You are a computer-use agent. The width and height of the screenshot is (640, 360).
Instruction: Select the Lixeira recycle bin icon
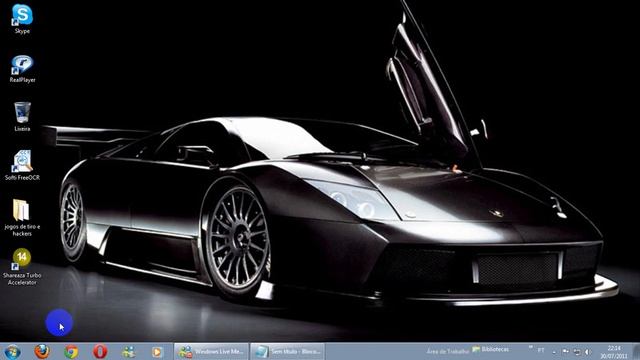22,116
